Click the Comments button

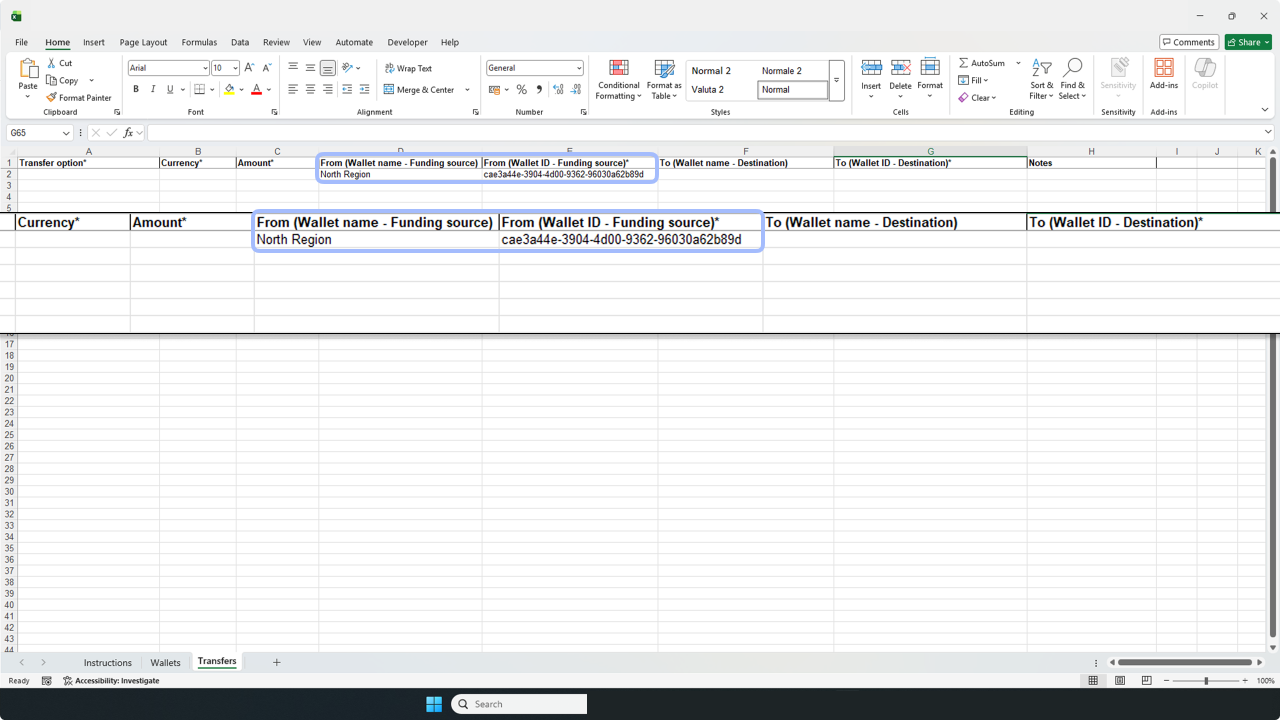(x=1189, y=42)
